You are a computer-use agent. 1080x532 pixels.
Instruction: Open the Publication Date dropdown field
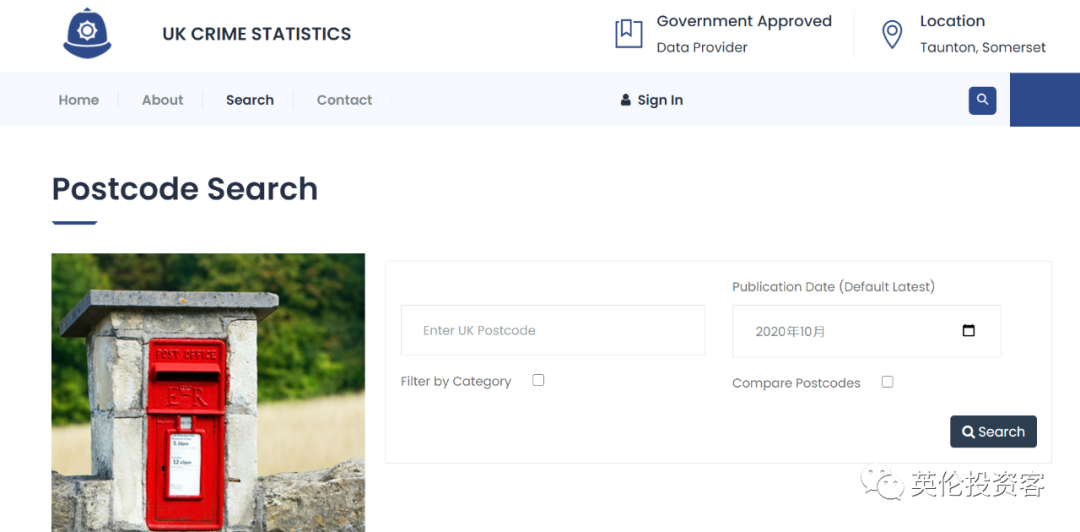[850, 331]
